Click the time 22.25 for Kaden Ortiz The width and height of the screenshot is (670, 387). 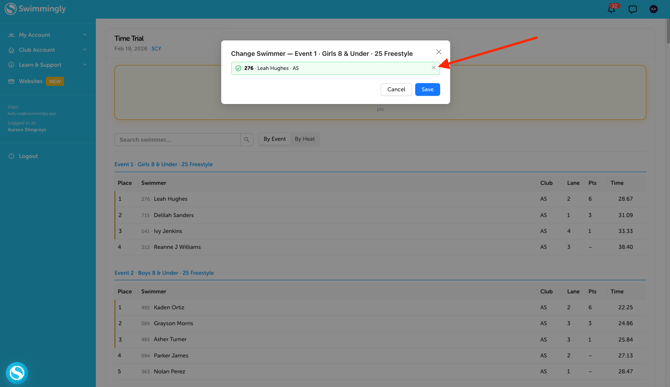[x=626, y=307]
